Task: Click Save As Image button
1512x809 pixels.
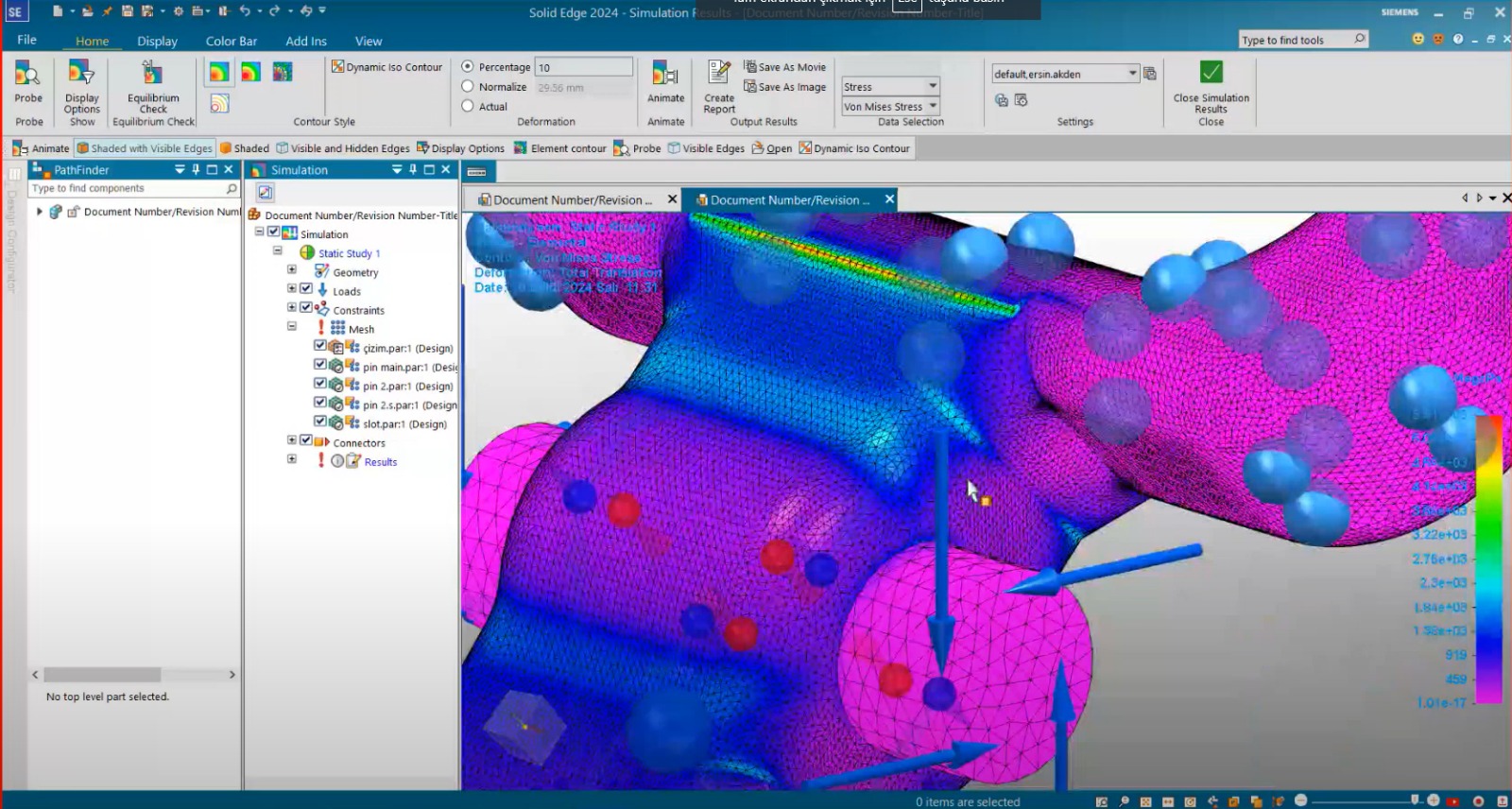Action: click(x=784, y=86)
